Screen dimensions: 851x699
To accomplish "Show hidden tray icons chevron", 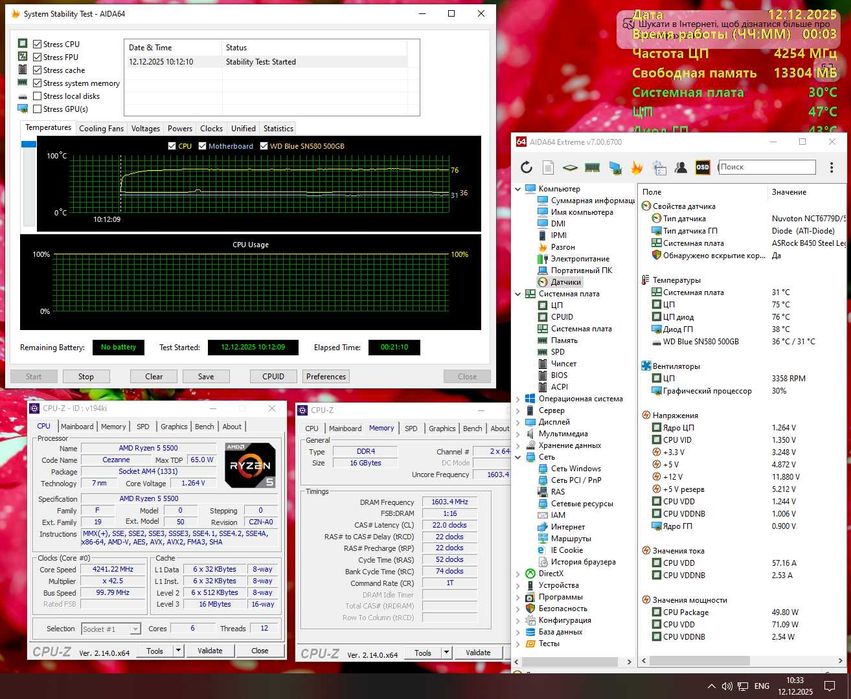I will (x=712, y=686).
